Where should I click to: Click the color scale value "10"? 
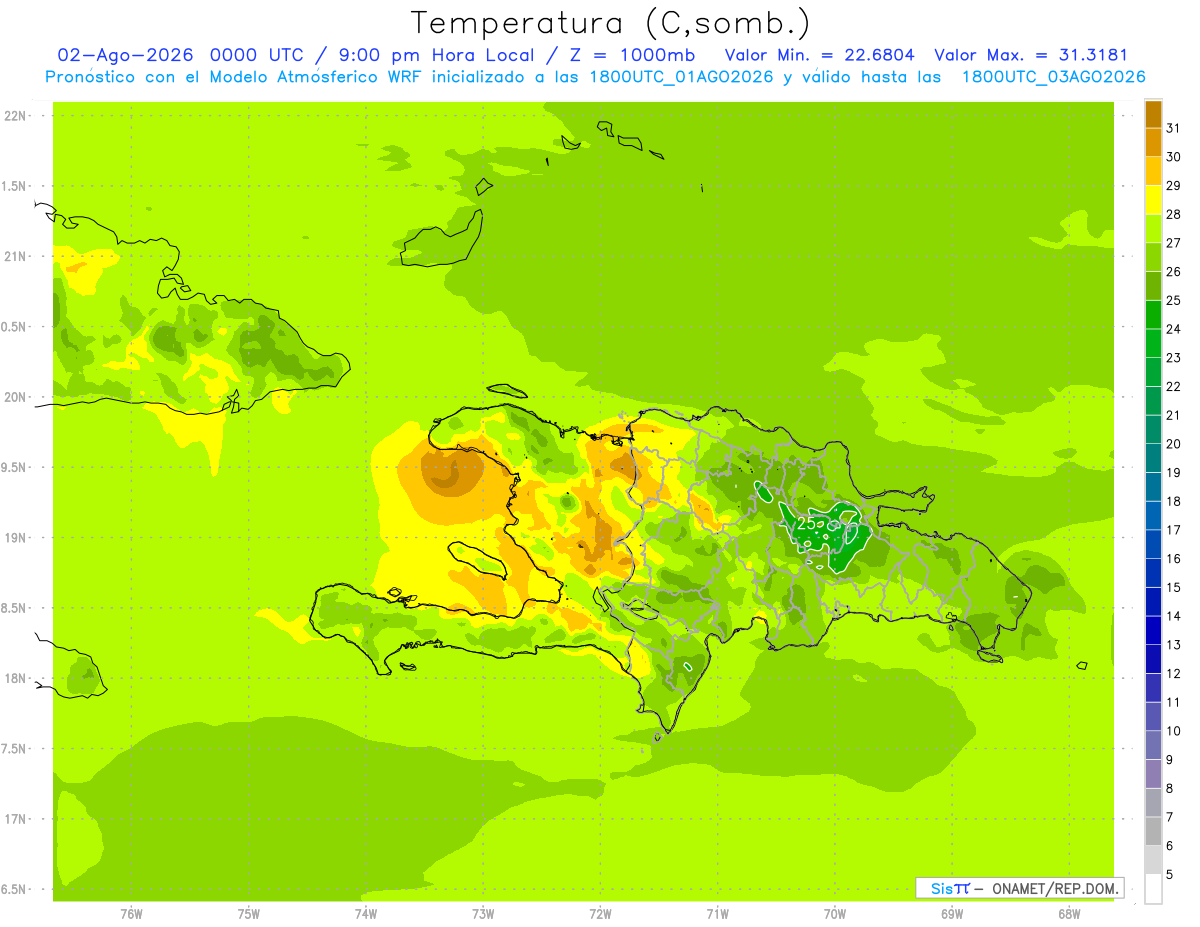pyautogui.click(x=1173, y=731)
